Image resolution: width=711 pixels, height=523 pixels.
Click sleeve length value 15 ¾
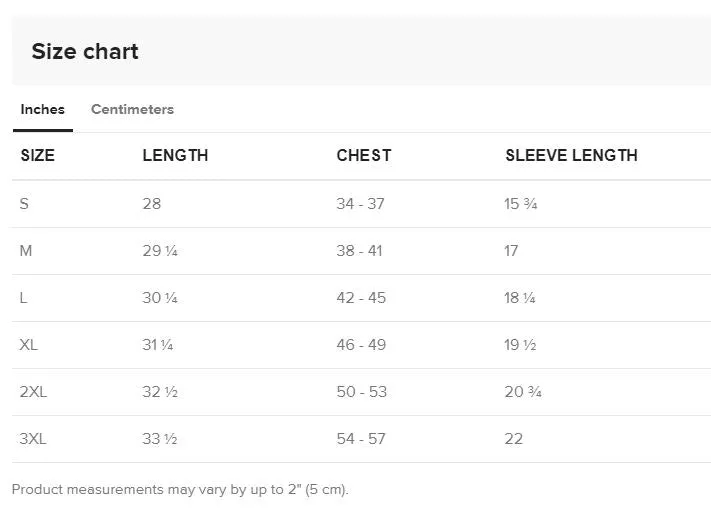pyautogui.click(x=521, y=204)
